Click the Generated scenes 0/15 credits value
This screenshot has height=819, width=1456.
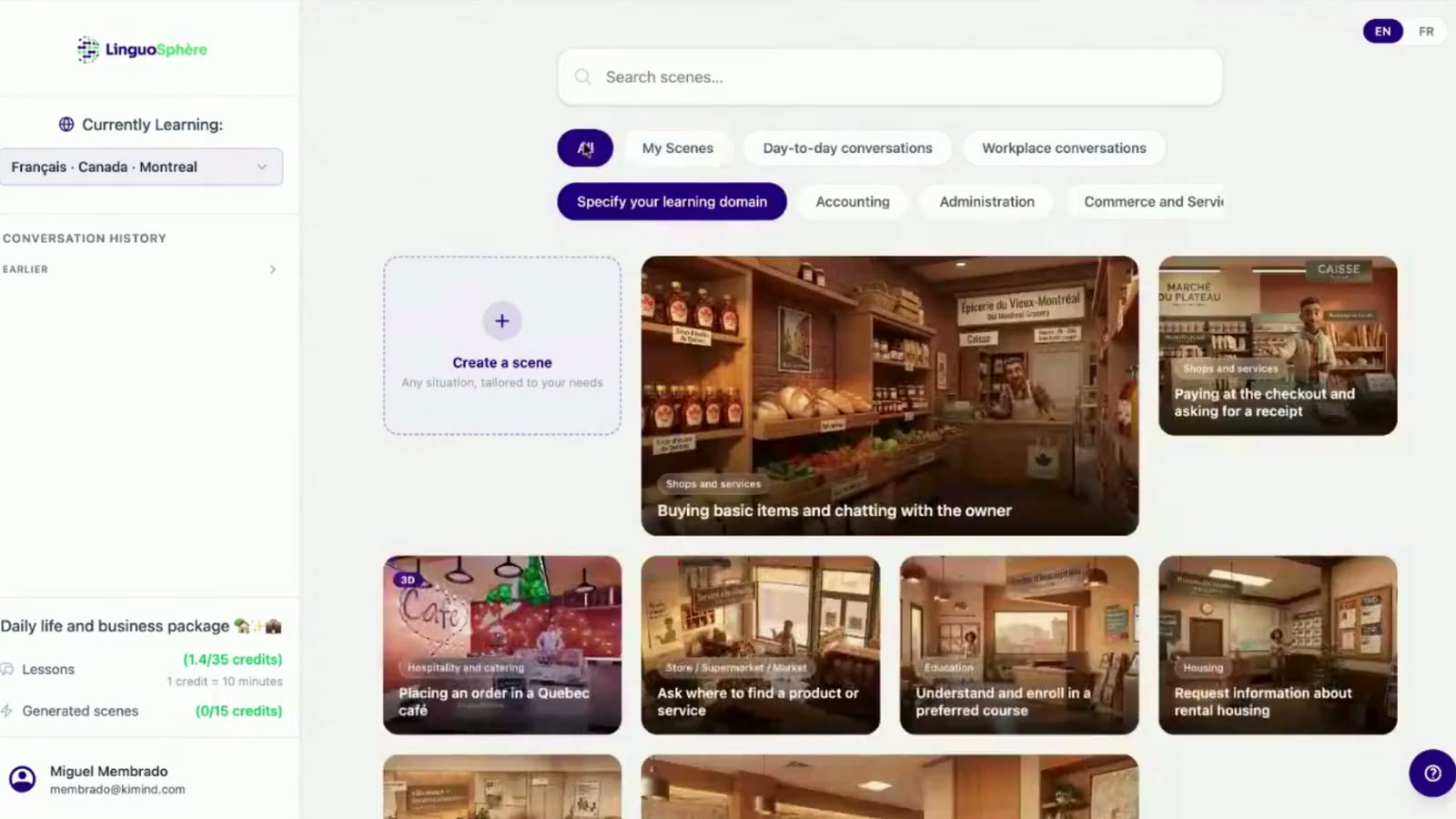[239, 711]
